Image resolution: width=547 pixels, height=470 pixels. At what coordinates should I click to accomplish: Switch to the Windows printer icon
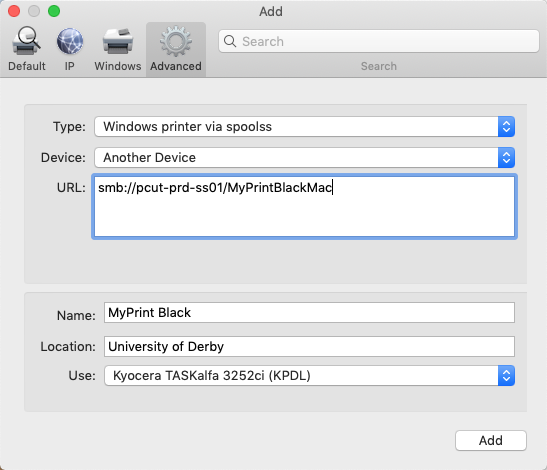118,41
